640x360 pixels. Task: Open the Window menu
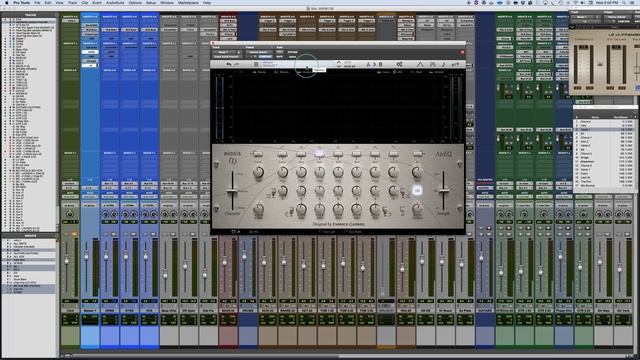click(167, 2)
